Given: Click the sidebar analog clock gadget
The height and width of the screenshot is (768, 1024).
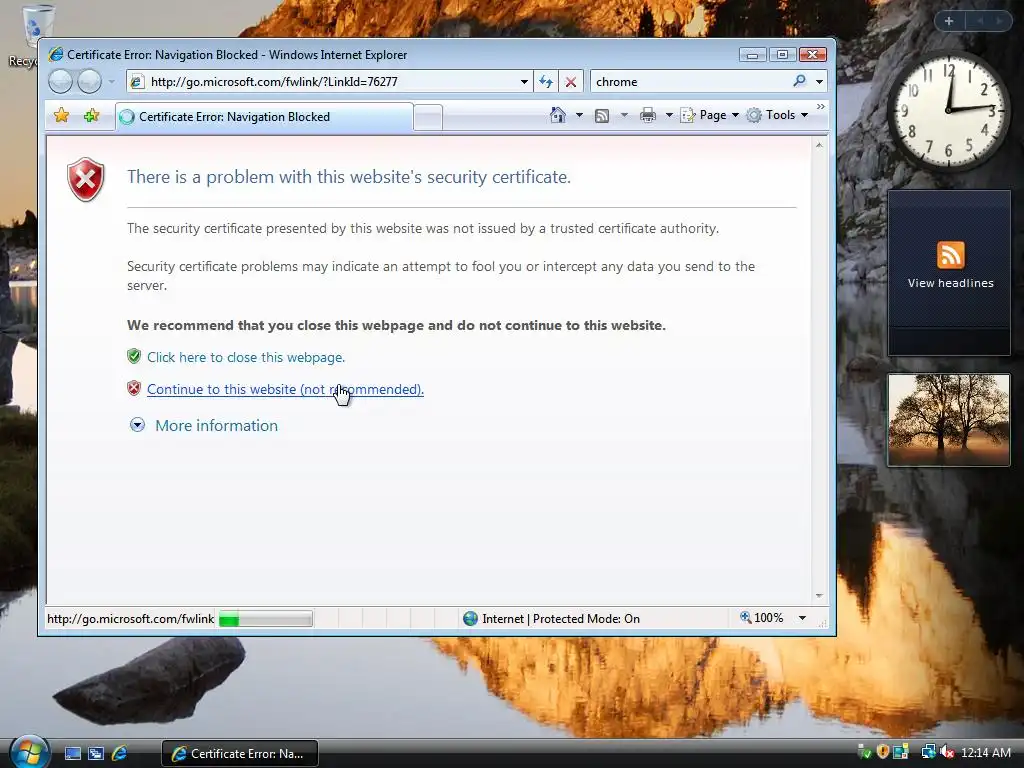Looking at the screenshot, I should (948, 111).
